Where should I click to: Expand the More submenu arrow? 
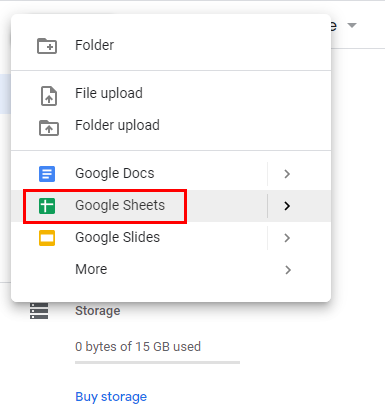(288, 270)
